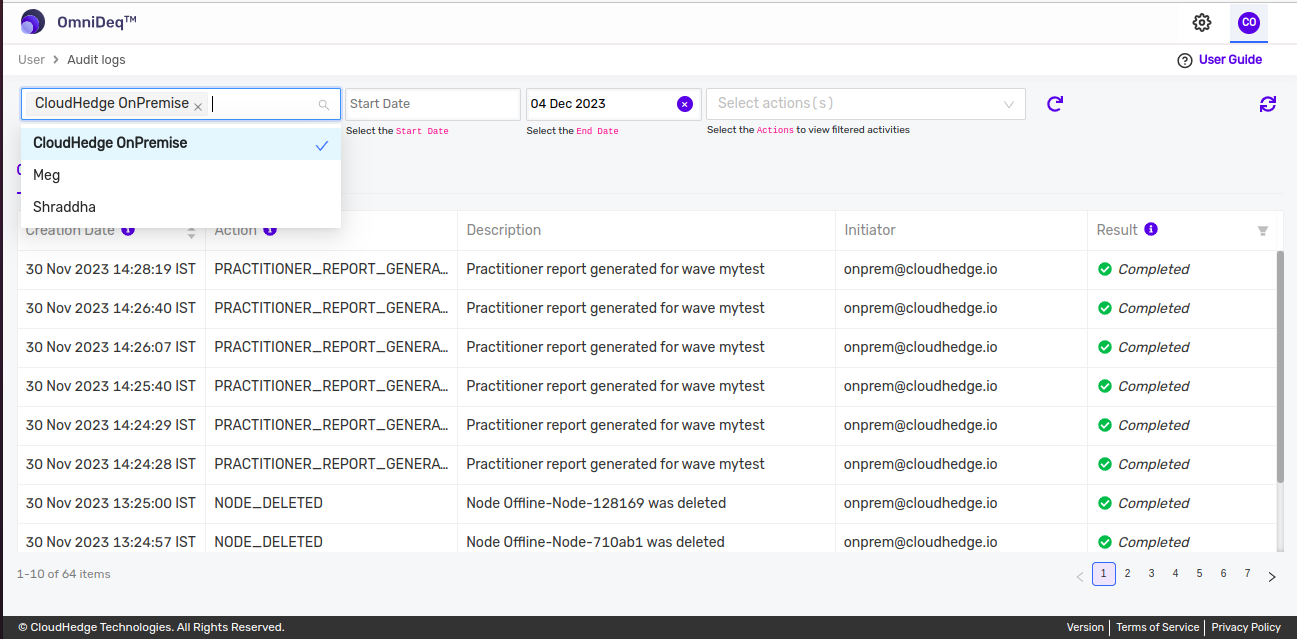
Task: Click info icon beside Result header
Action: tap(1151, 229)
